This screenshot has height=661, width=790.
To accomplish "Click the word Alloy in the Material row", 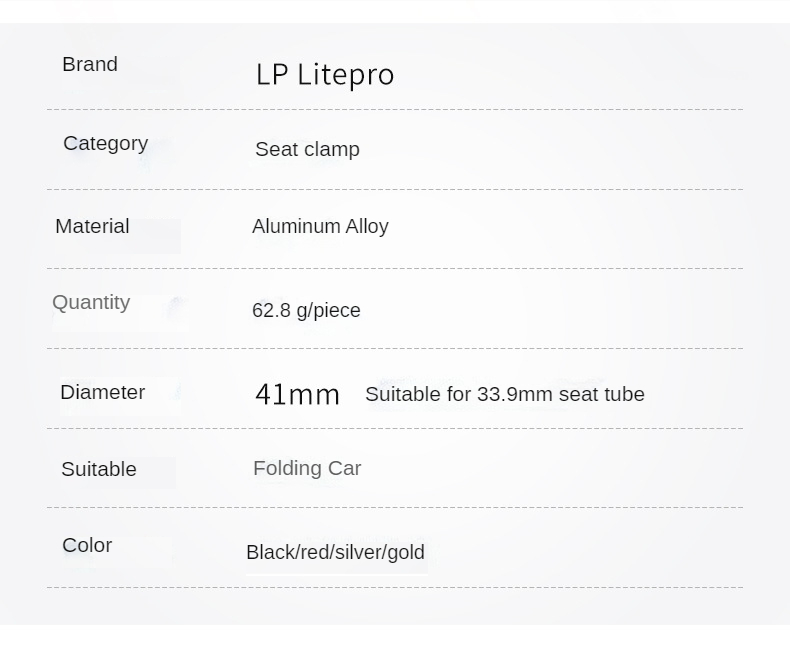I will point(368,226).
